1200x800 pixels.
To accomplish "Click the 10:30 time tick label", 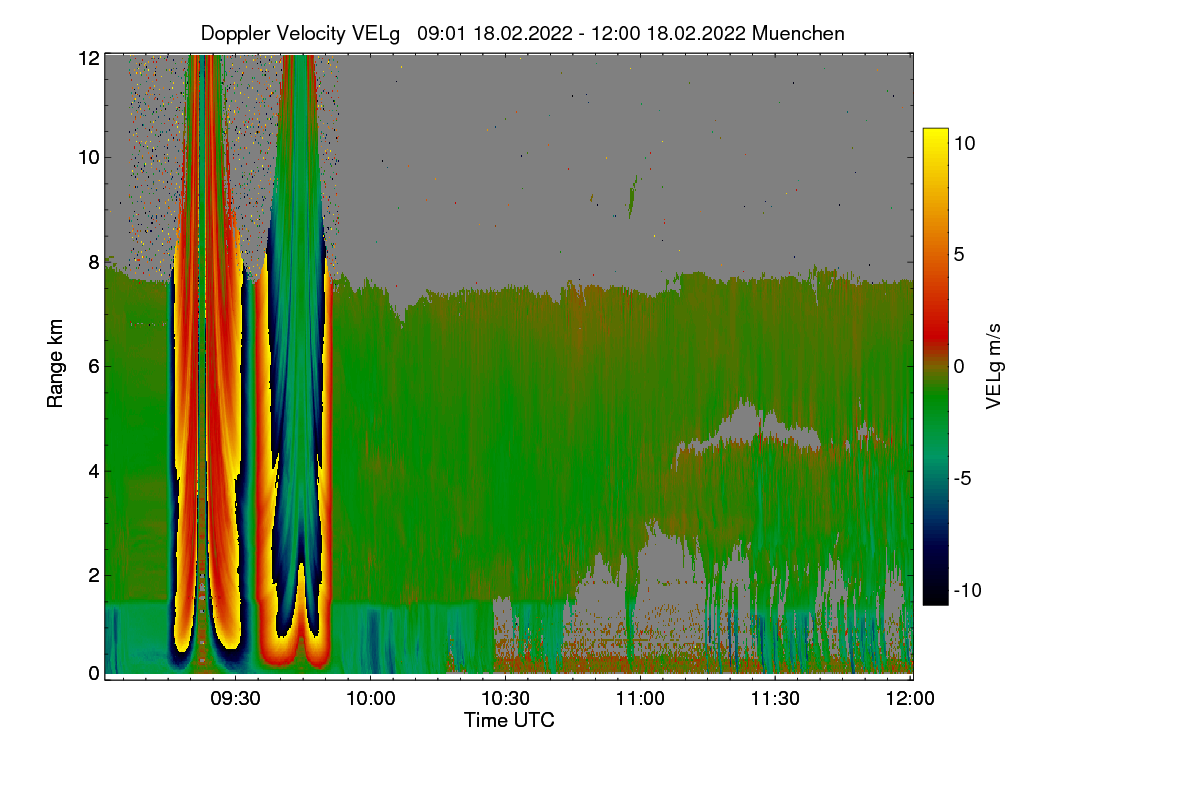I will point(505,697).
